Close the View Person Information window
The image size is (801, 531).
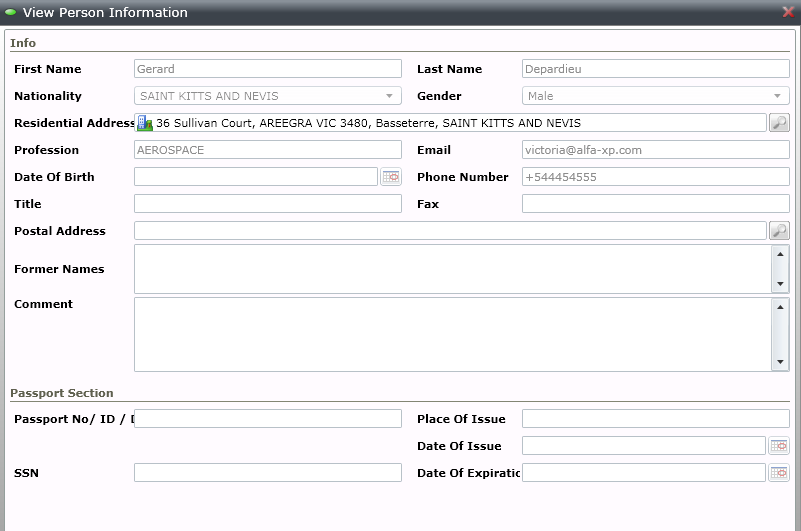[x=788, y=12]
